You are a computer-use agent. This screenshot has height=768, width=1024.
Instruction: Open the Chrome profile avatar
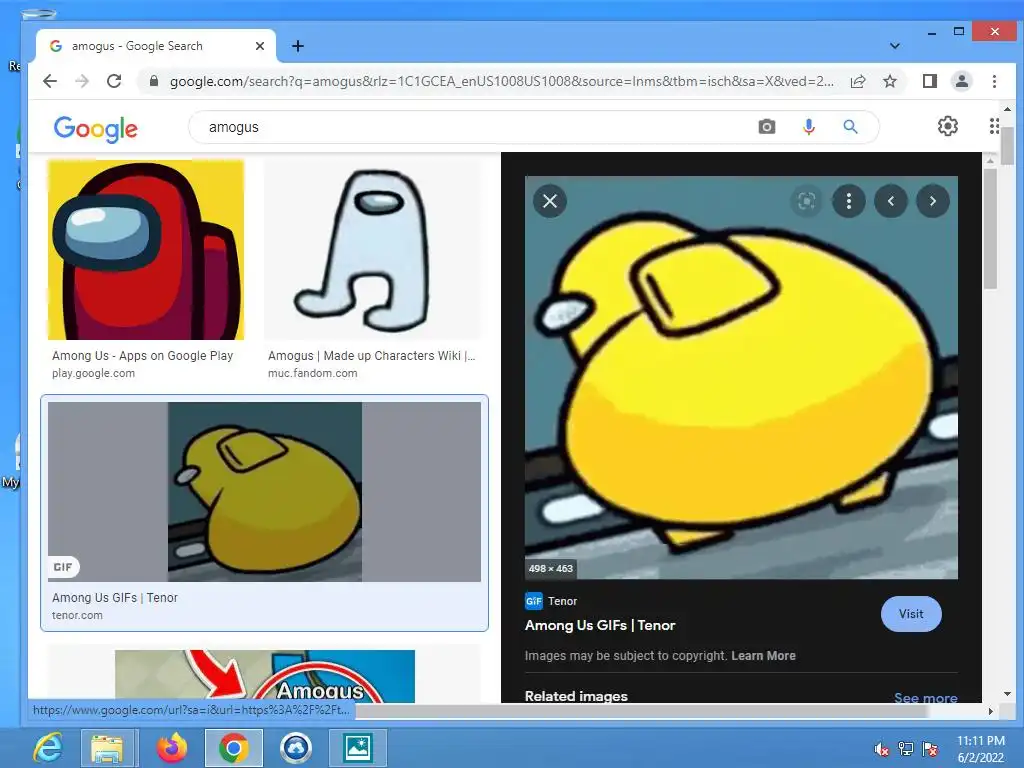click(x=962, y=81)
